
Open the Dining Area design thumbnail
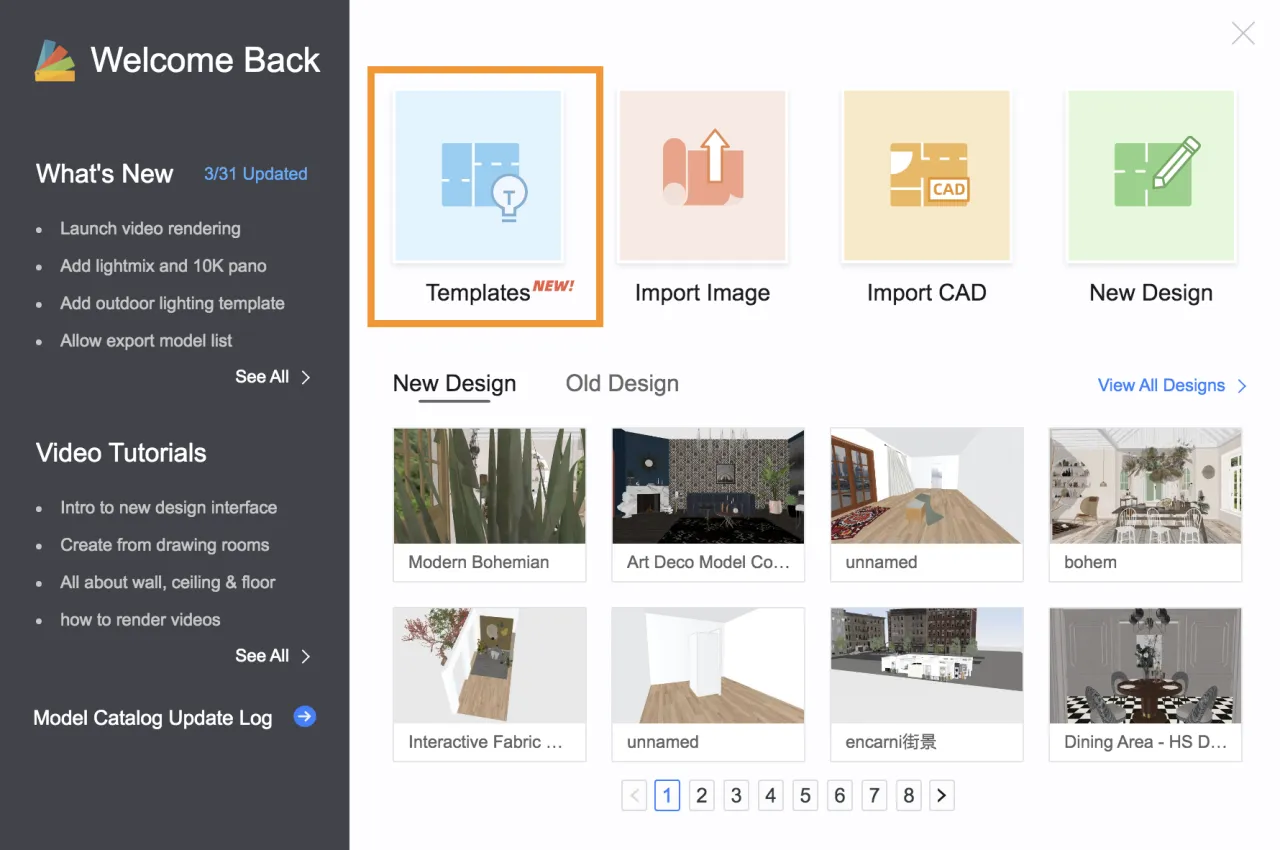pos(1145,666)
